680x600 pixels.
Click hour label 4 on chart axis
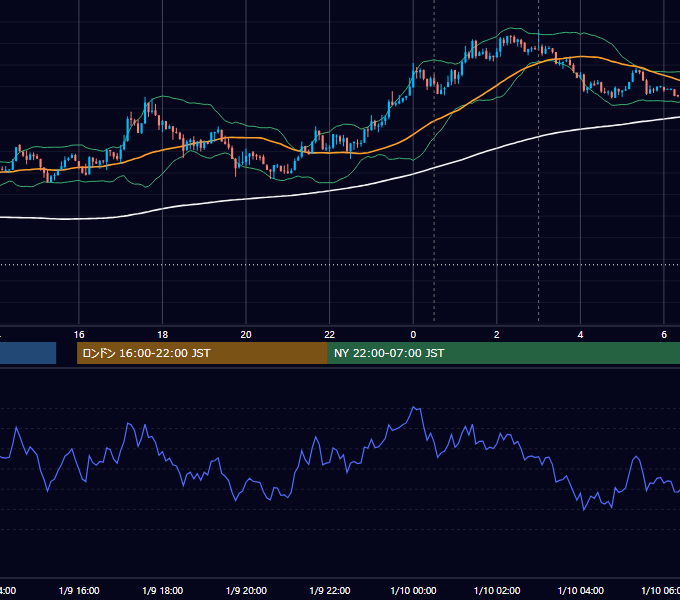(x=580, y=335)
